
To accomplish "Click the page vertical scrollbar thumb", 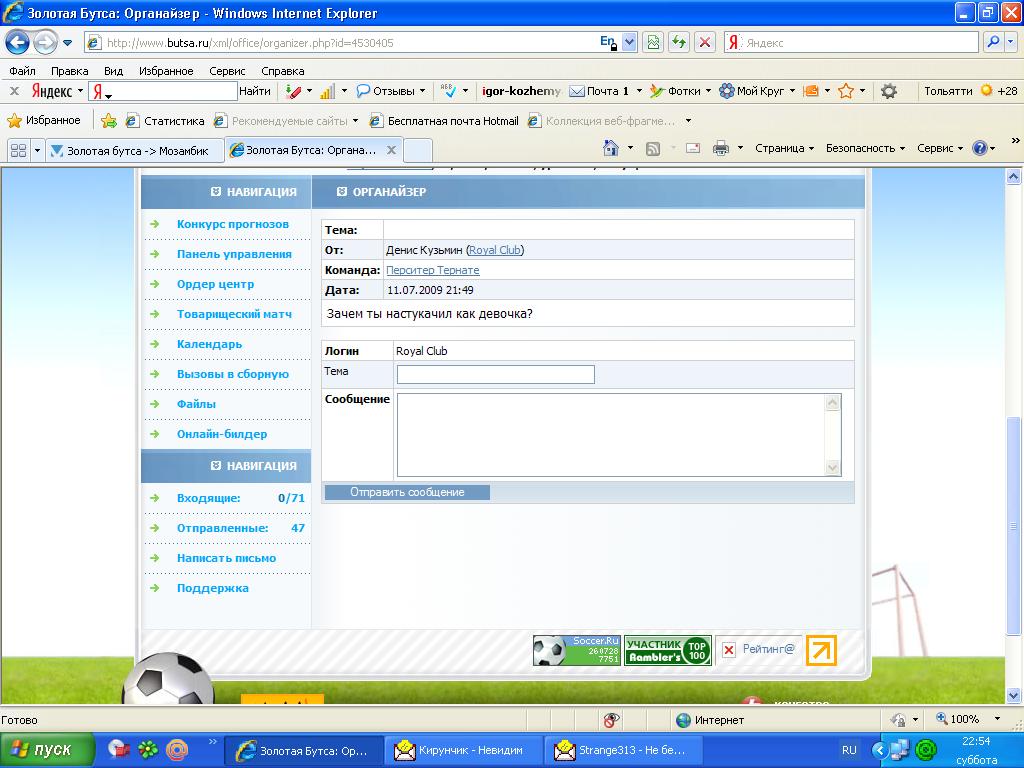I will pyautogui.click(x=1014, y=520).
